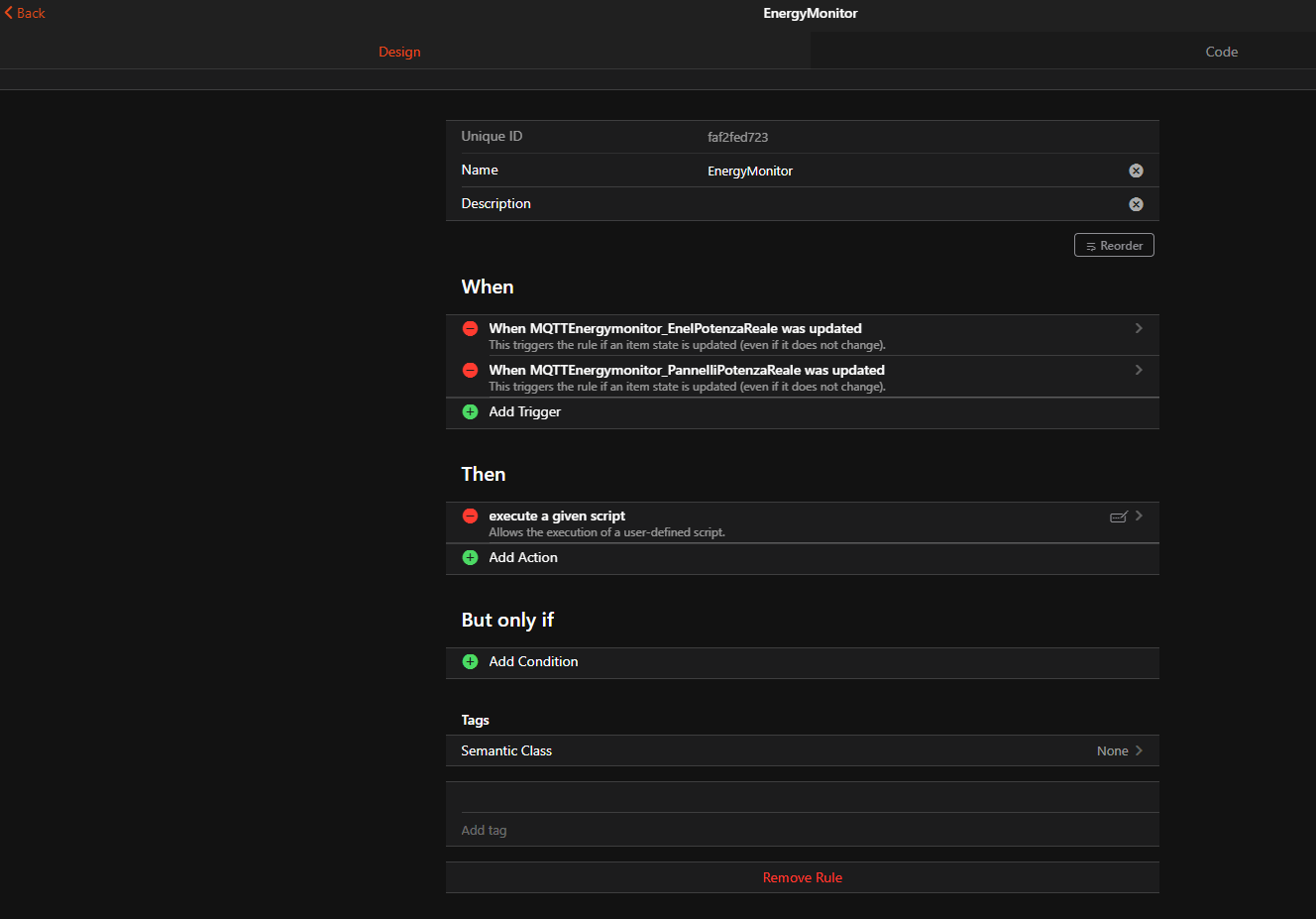
Task: Remove the PannelliPotenzaReale trigger via red minus icon
Action: pyautogui.click(x=470, y=370)
